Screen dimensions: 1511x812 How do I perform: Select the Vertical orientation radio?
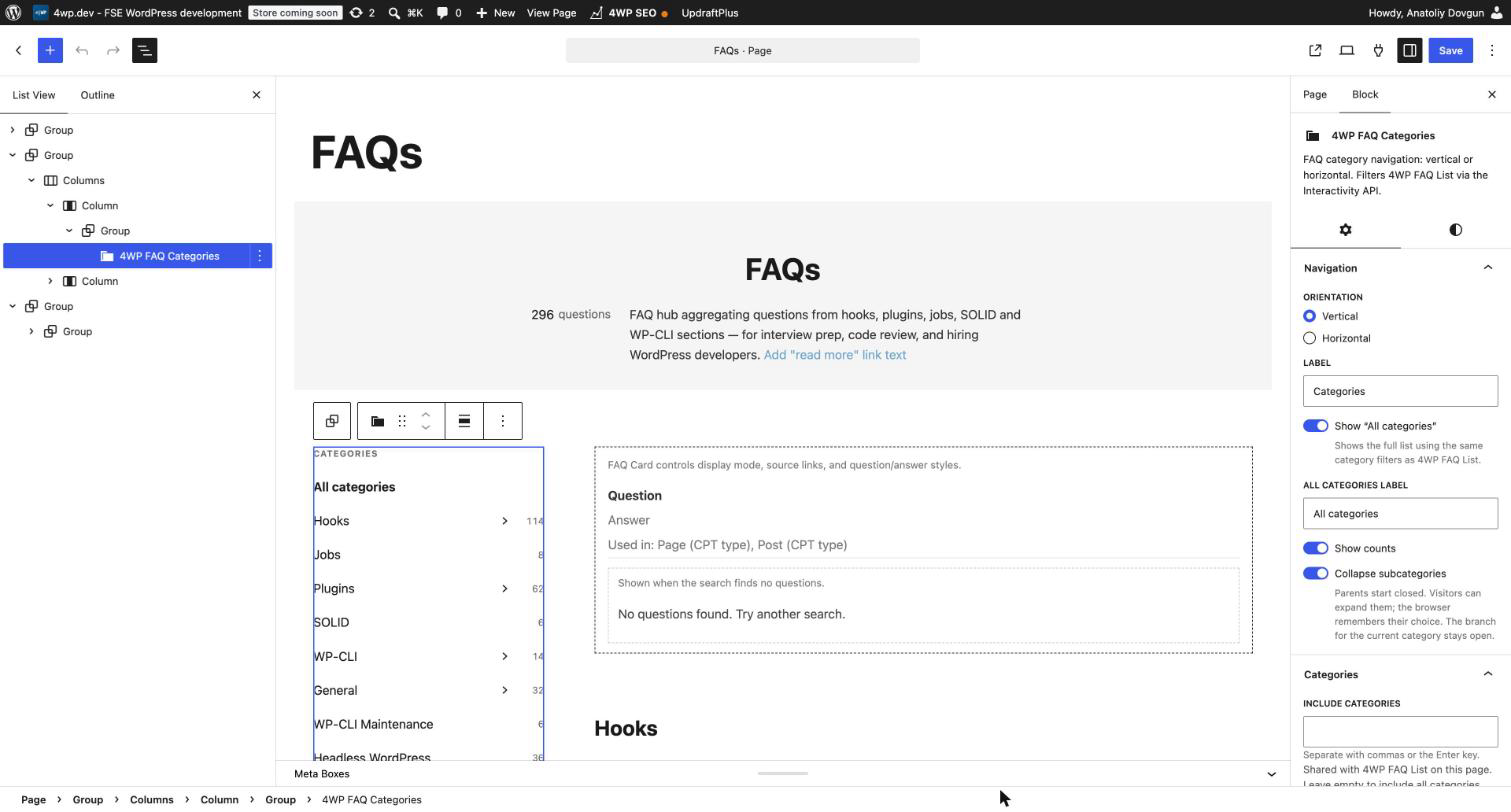[x=1309, y=316]
